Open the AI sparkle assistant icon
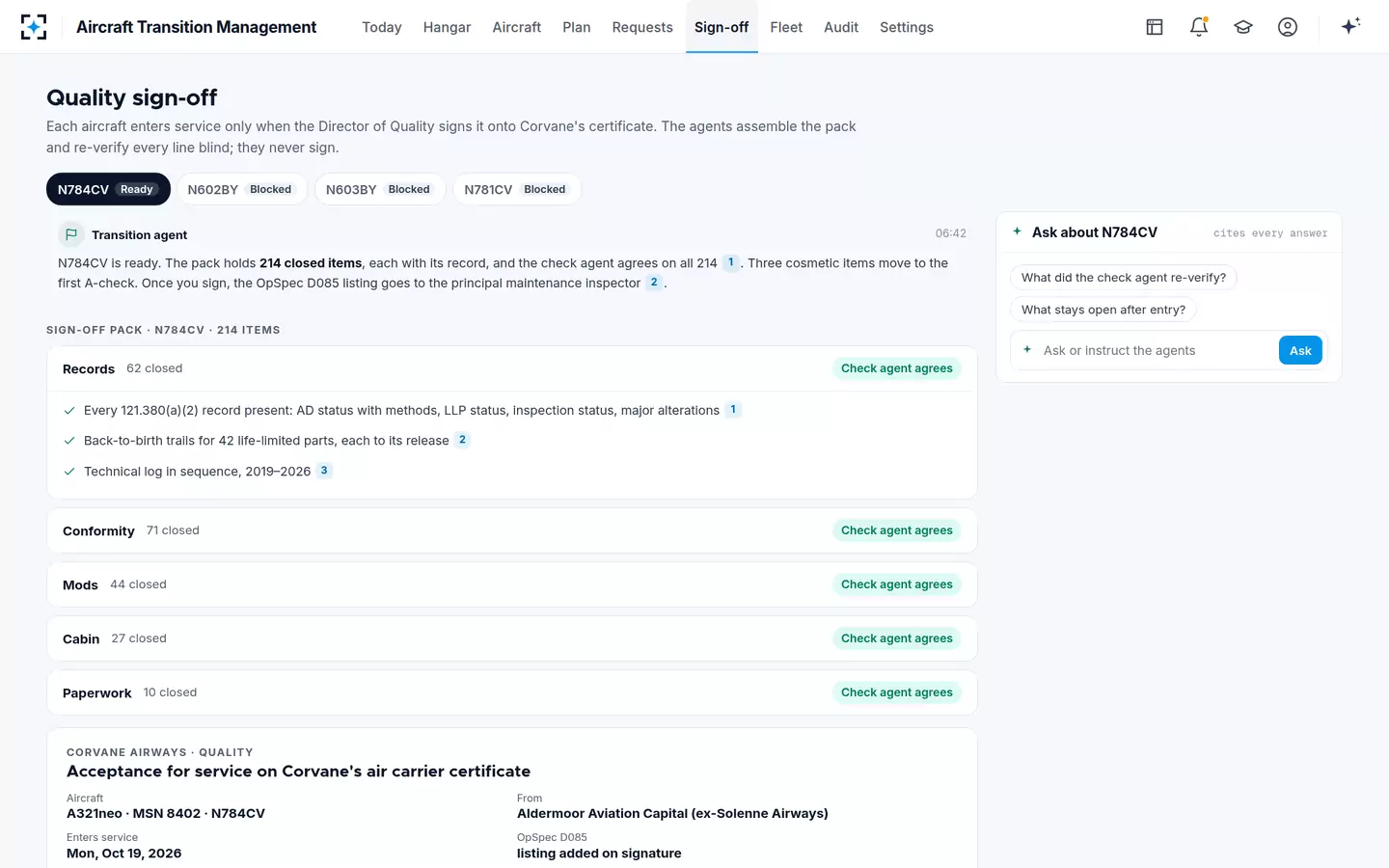The width and height of the screenshot is (1389, 868). (x=1350, y=26)
